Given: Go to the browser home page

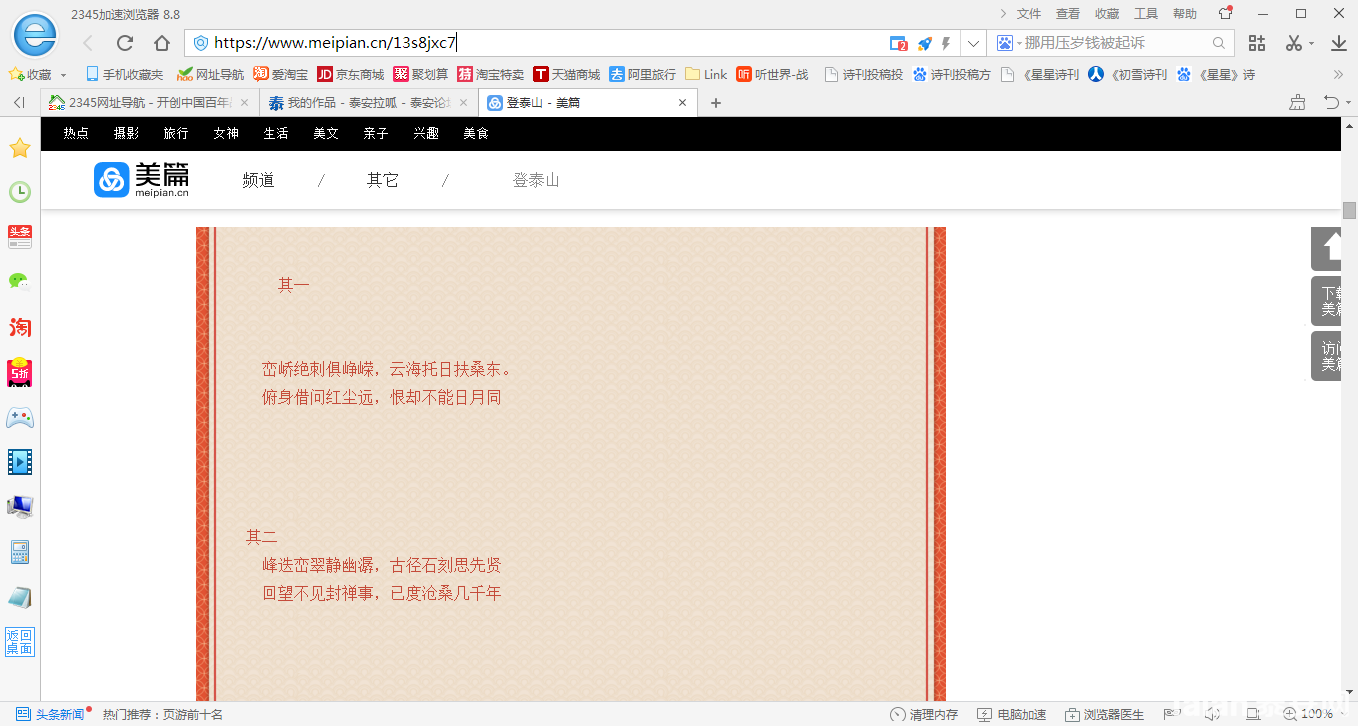Looking at the screenshot, I should (162, 43).
